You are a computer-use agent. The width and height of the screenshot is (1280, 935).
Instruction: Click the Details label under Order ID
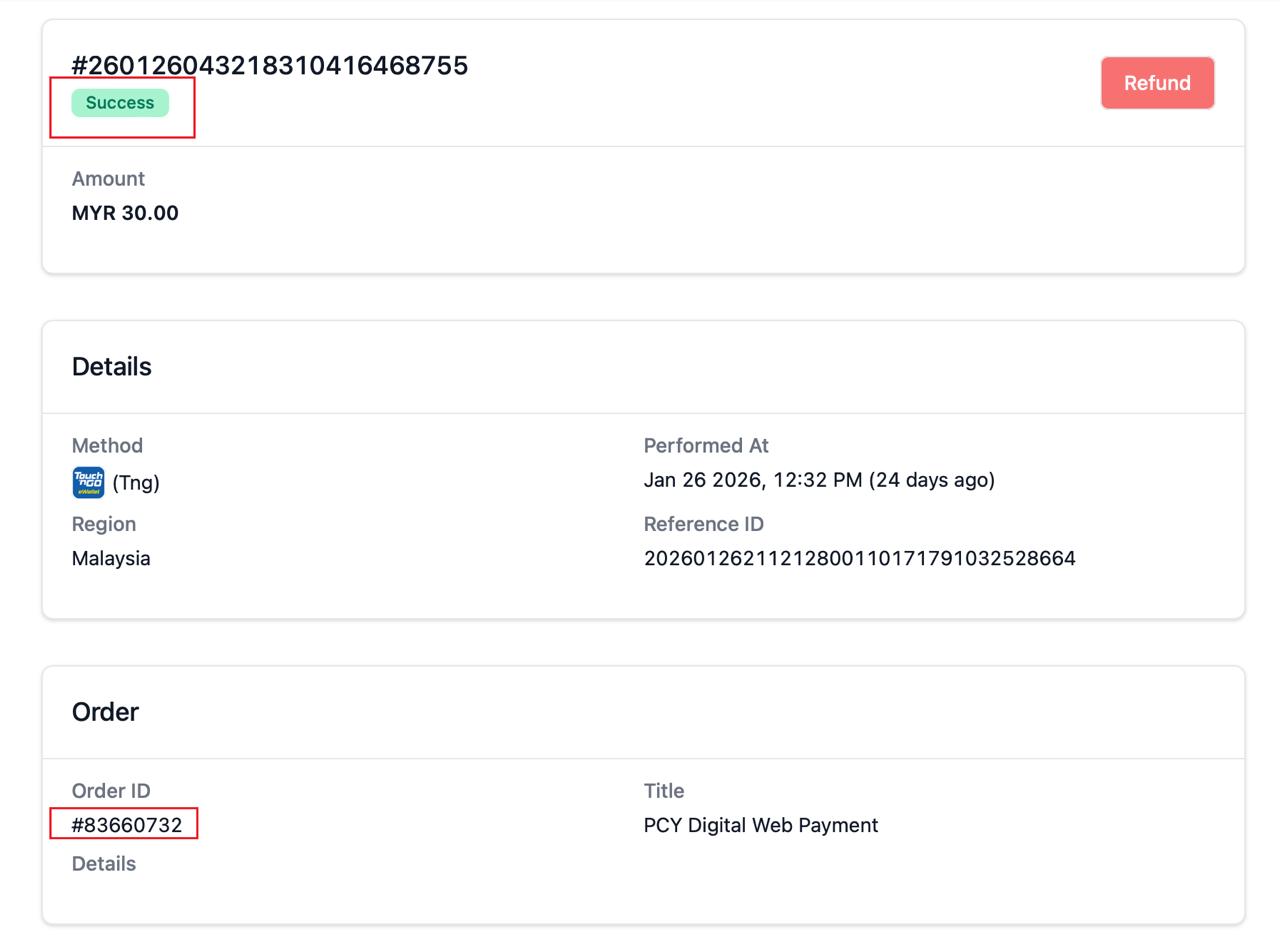(104, 864)
